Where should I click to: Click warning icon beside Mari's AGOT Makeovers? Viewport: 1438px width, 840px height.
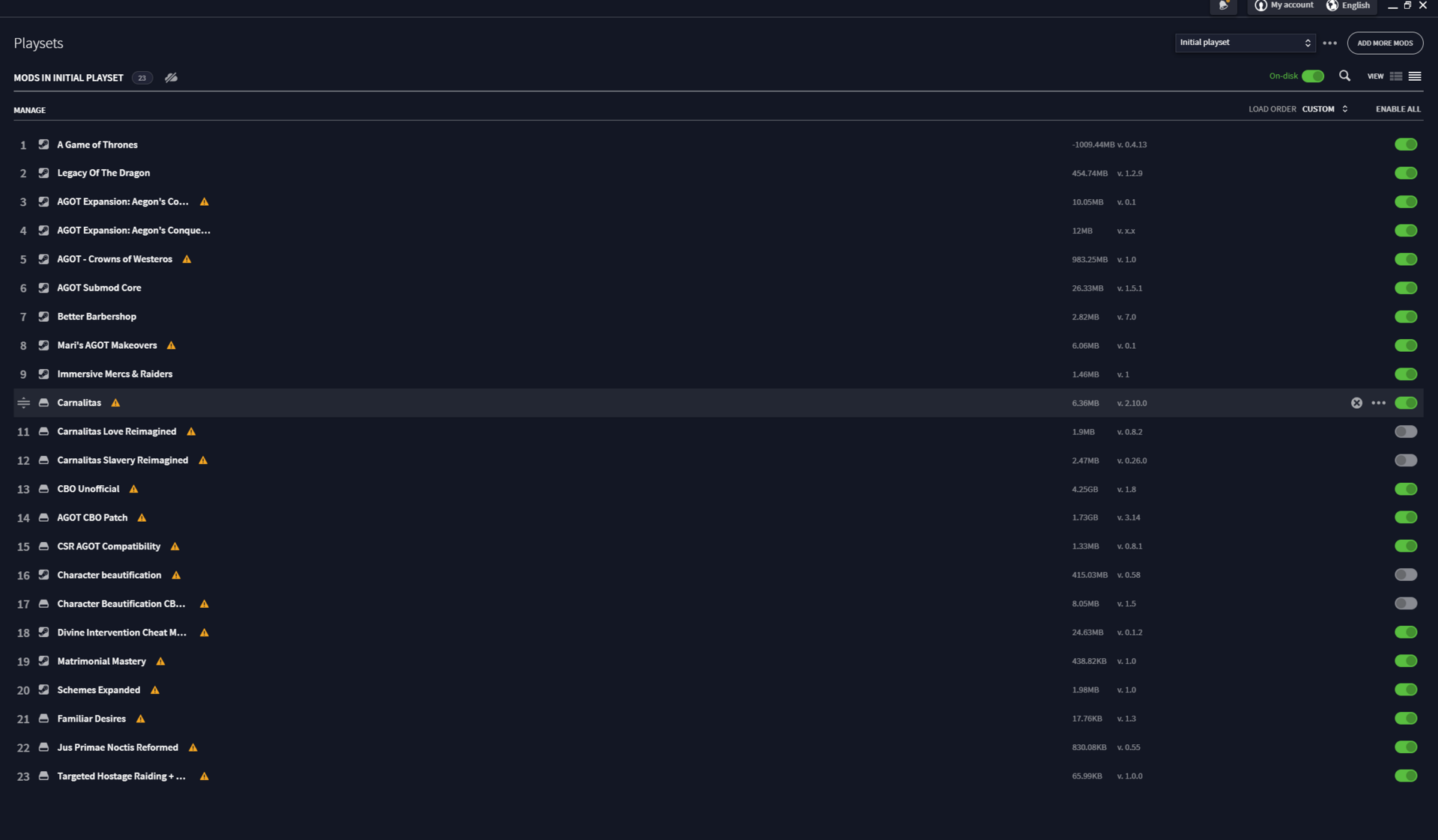tap(171, 345)
